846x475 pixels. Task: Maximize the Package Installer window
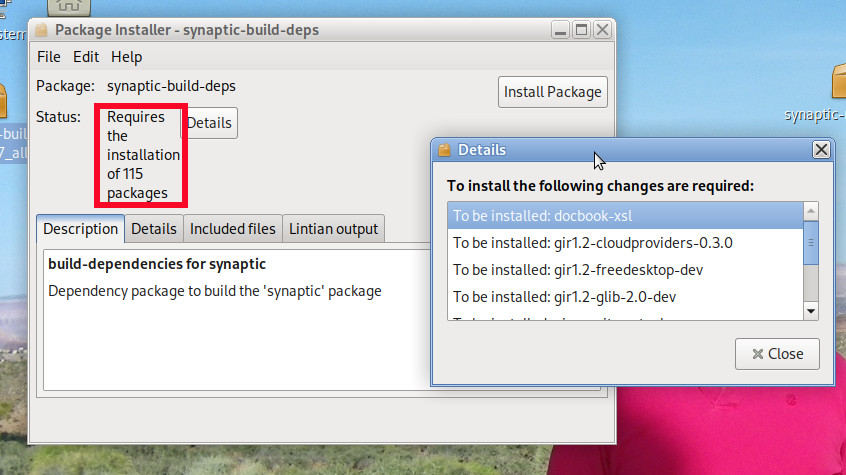point(582,30)
